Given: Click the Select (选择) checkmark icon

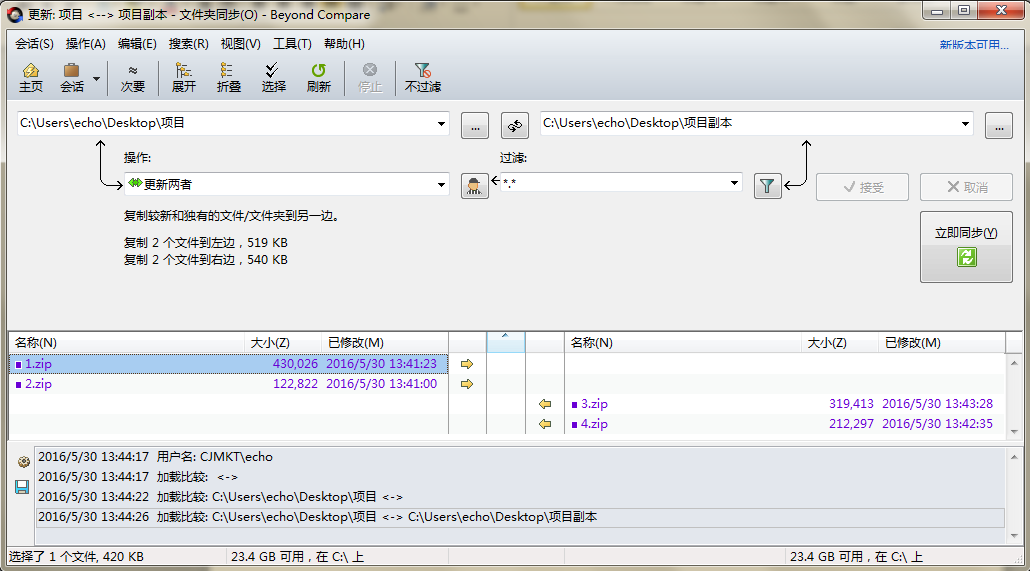Looking at the screenshot, I should pos(273,78).
